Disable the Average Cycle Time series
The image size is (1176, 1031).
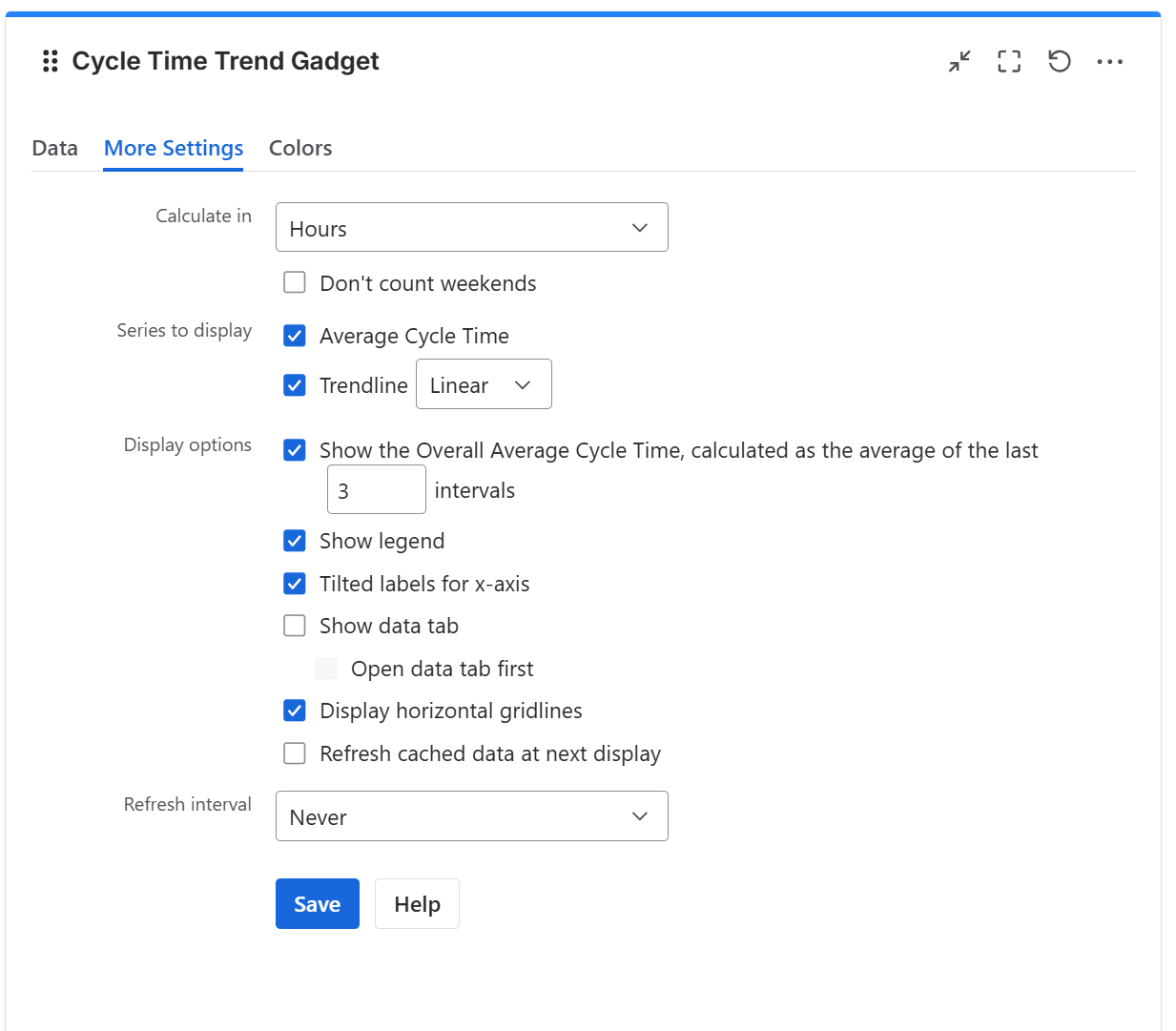tap(295, 336)
